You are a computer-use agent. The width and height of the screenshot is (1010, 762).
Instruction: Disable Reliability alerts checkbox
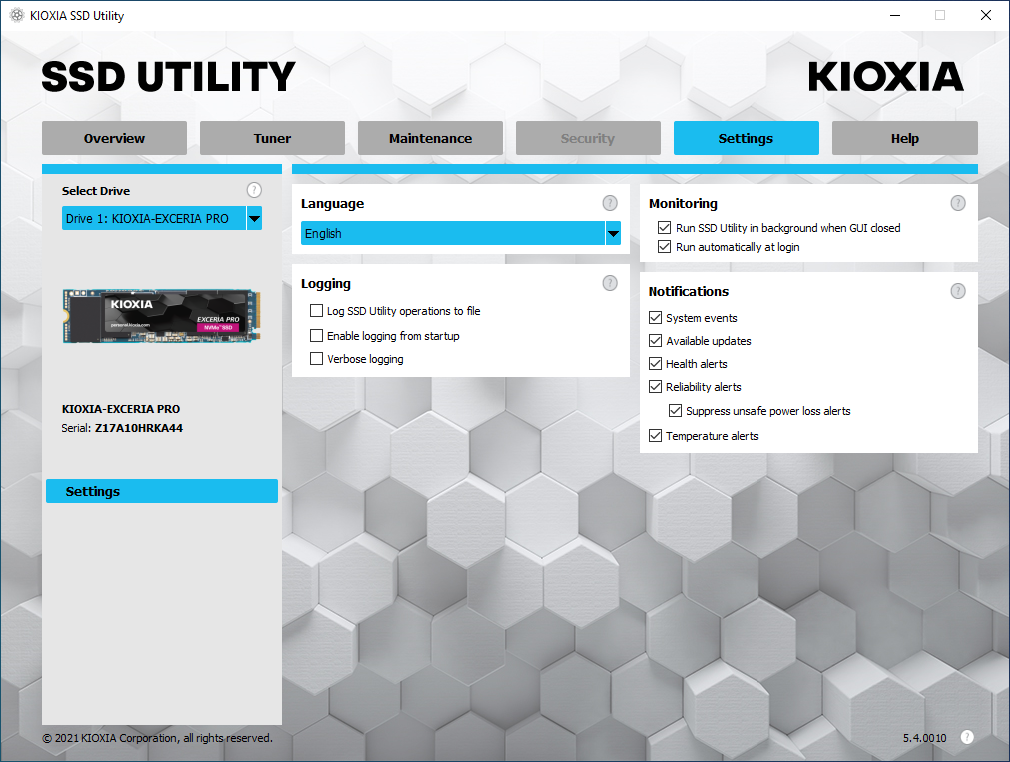click(x=656, y=386)
